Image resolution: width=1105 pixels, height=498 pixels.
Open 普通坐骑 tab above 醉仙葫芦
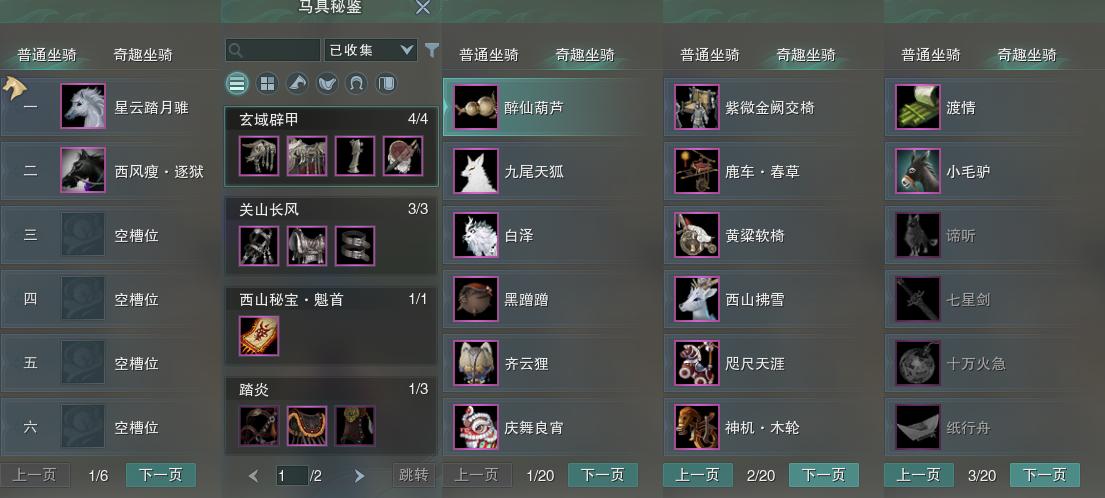[x=489, y=54]
